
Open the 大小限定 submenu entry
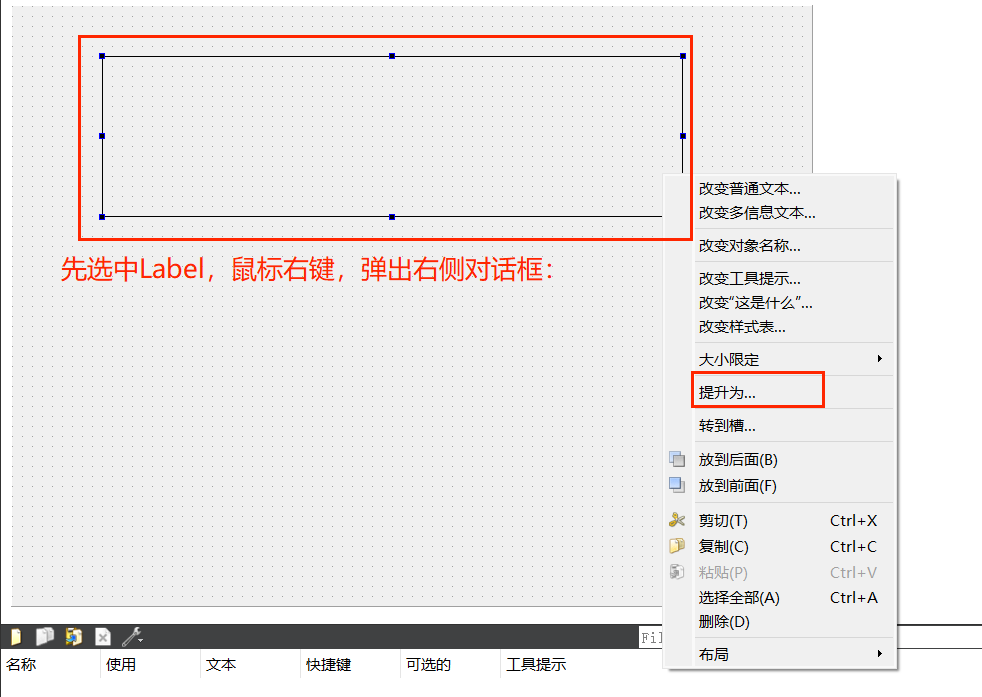(x=780, y=359)
